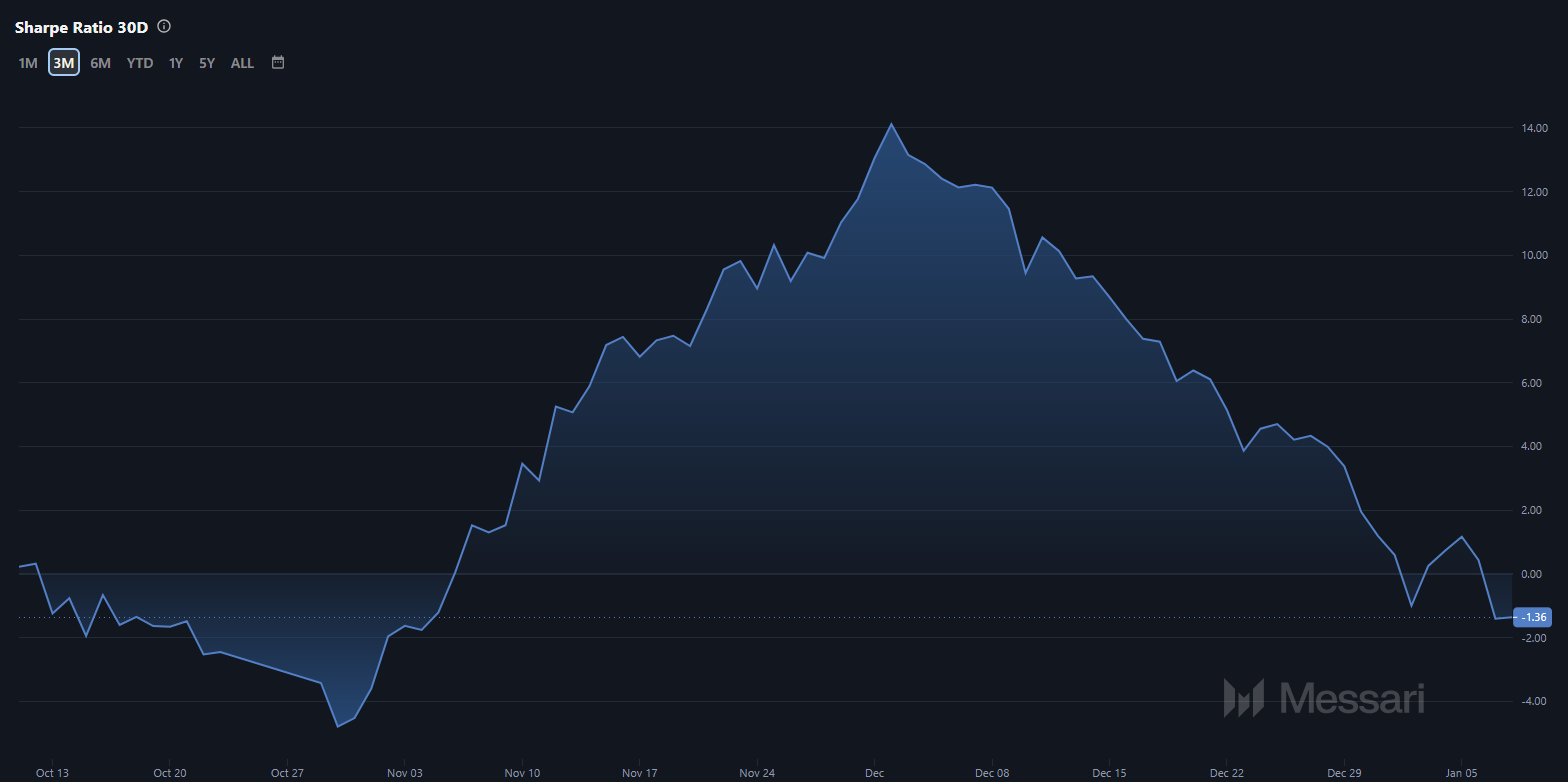Click the Oct 27 date label
The image size is (1568, 782).
click(287, 773)
